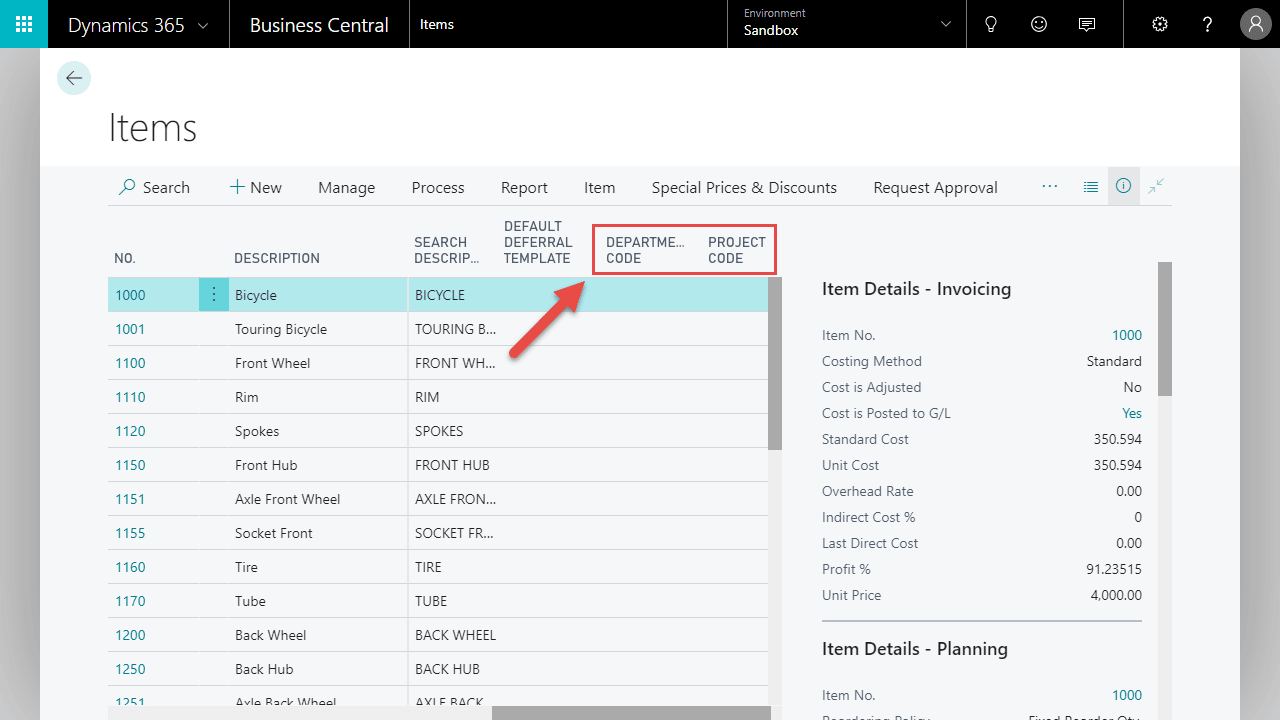Collapse the page with diagonal arrows icon
The height and width of the screenshot is (720, 1280).
point(1156,186)
